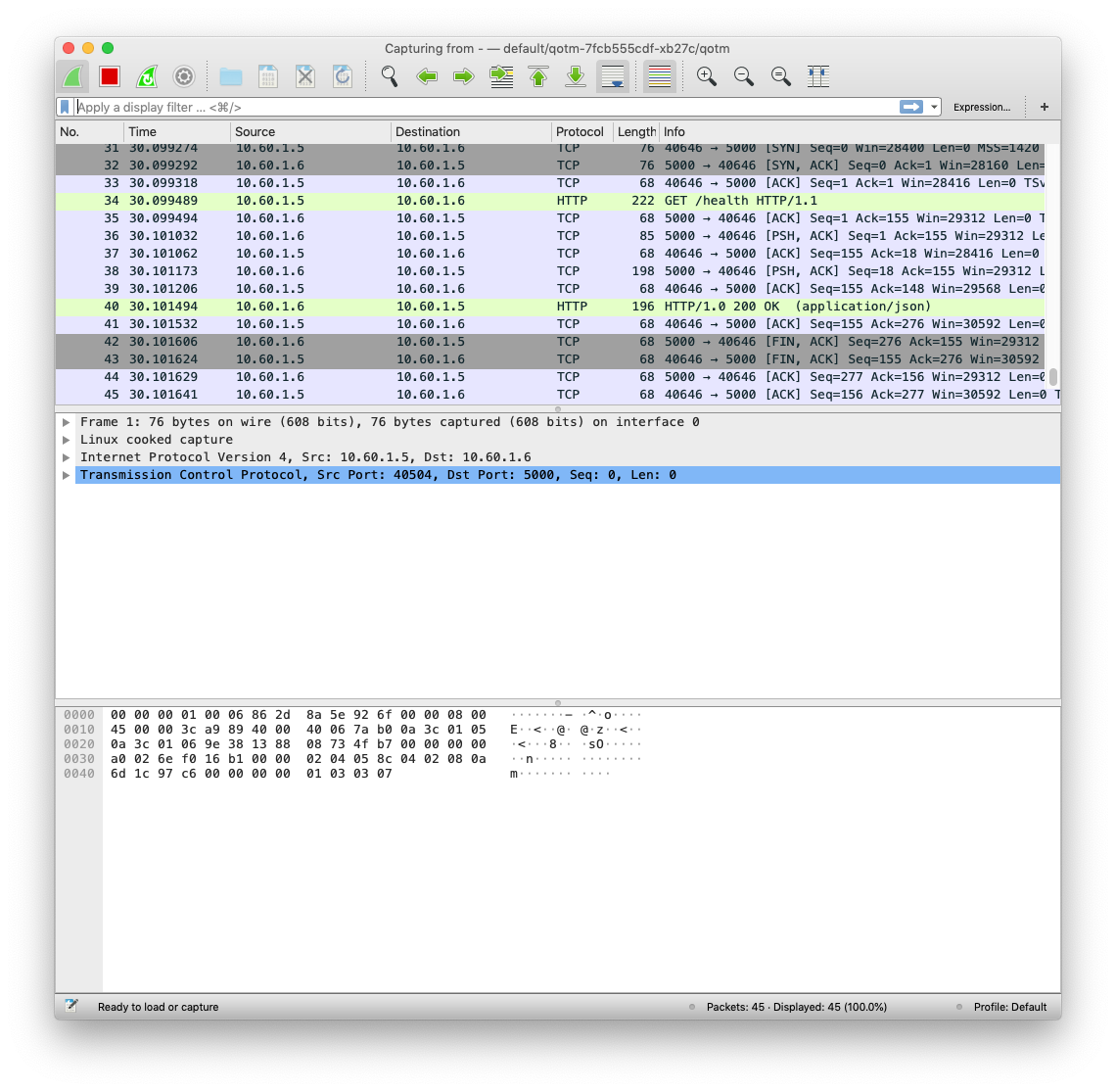The image size is (1116, 1092).
Task: Select packet 41 at time 30.101532
Action: (550, 324)
